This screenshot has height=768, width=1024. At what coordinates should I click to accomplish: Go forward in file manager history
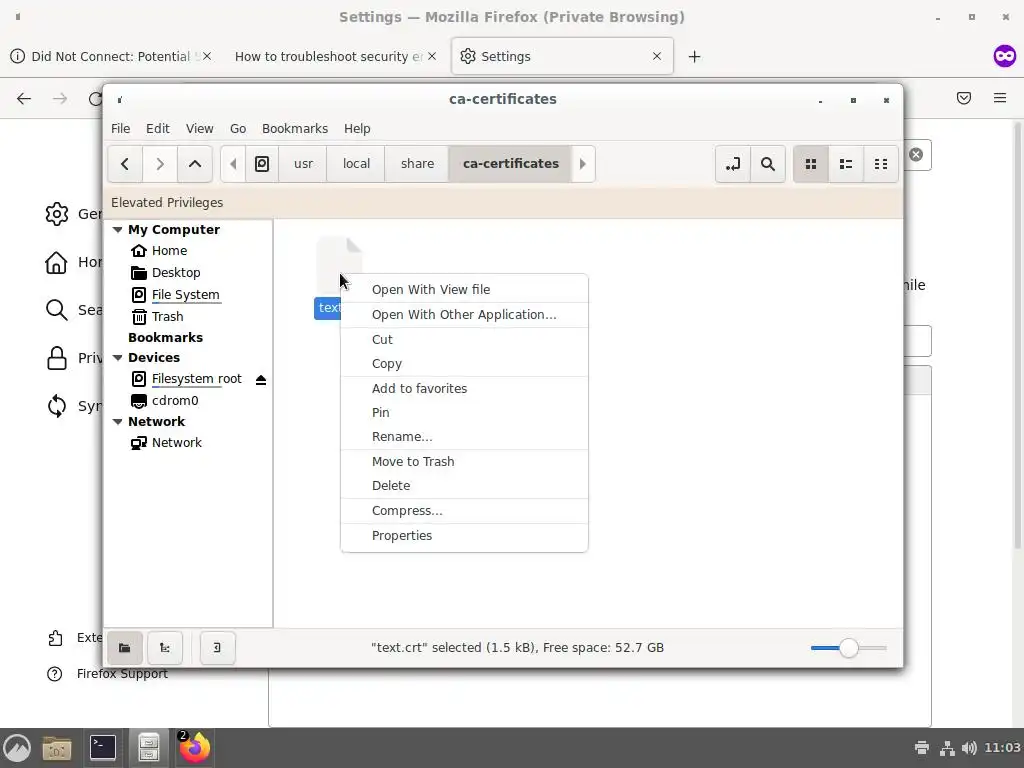(x=160, y=164)
